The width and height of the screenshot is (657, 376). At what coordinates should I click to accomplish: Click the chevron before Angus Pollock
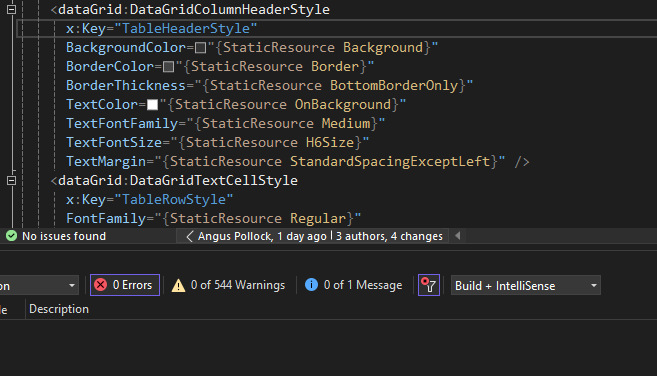click(190, 236)
